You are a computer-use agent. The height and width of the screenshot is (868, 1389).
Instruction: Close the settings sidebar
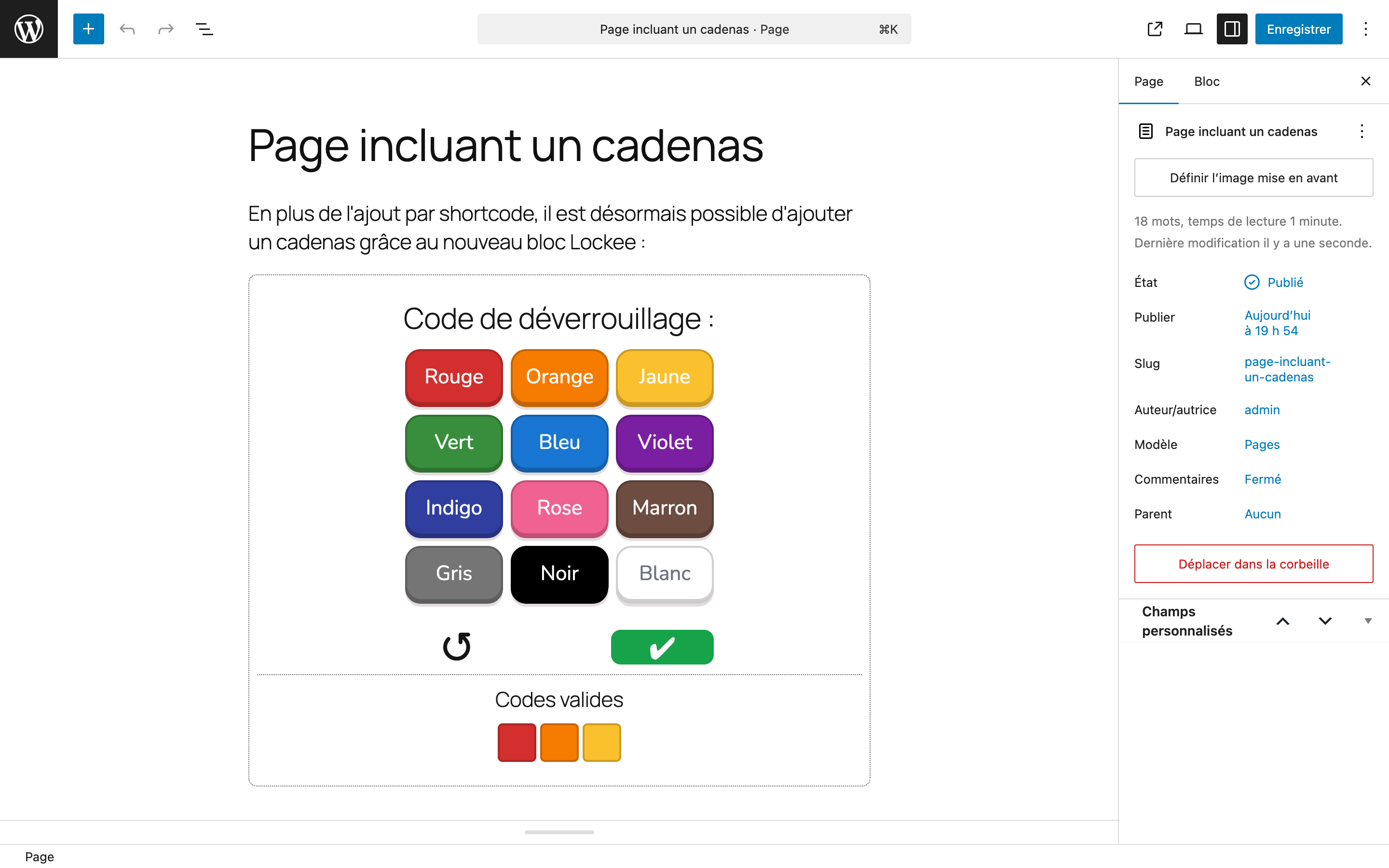(x=1365, y=81)
